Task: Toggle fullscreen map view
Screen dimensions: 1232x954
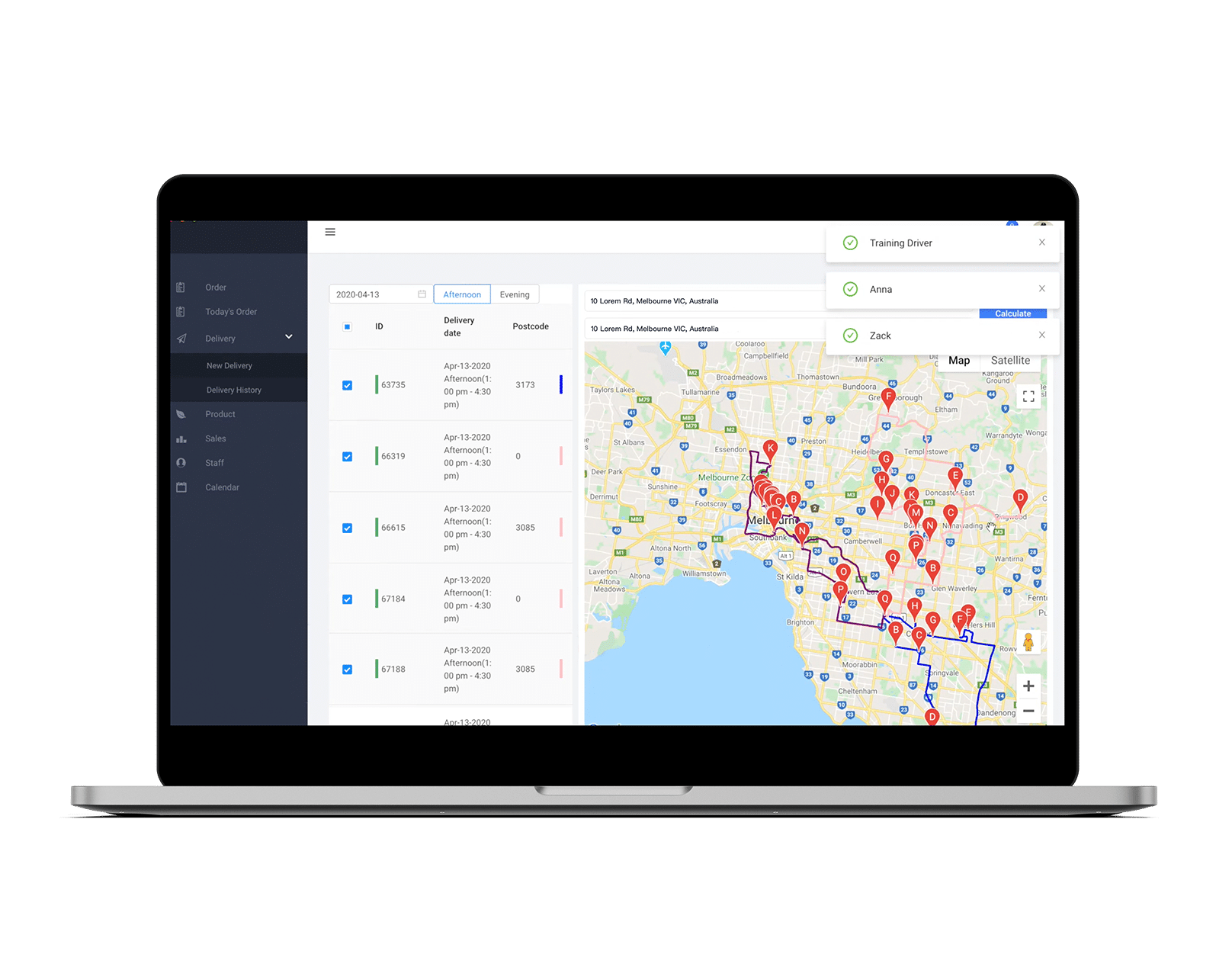Action: (1028, 396)
